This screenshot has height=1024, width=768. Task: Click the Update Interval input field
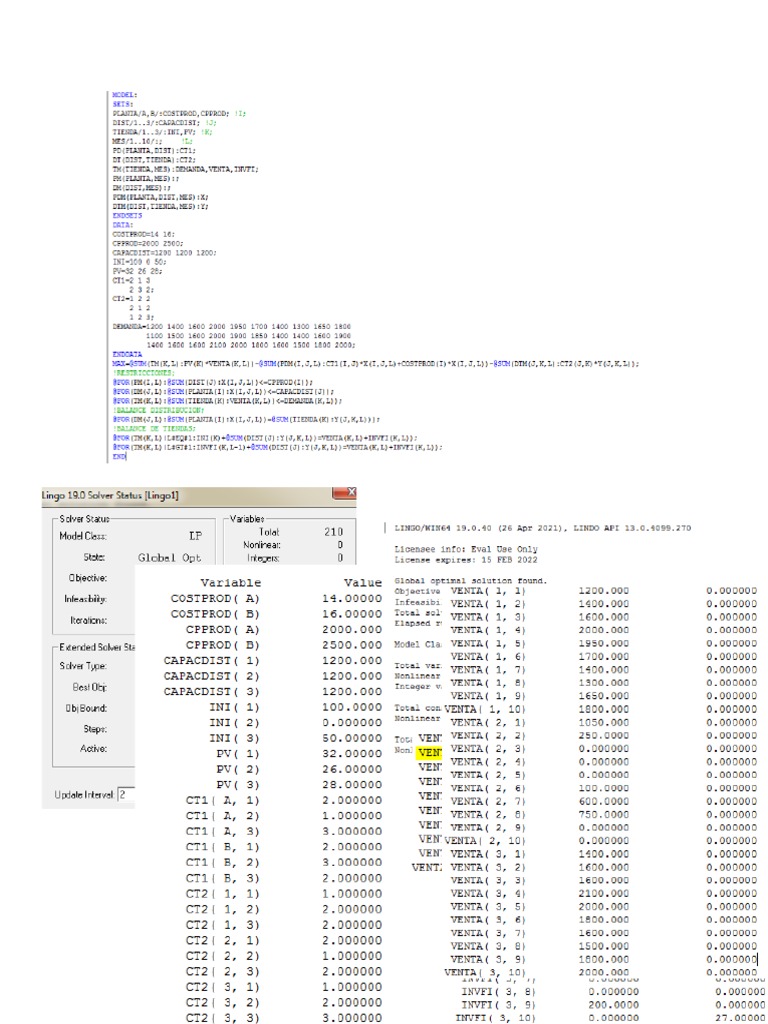point(125,795)
